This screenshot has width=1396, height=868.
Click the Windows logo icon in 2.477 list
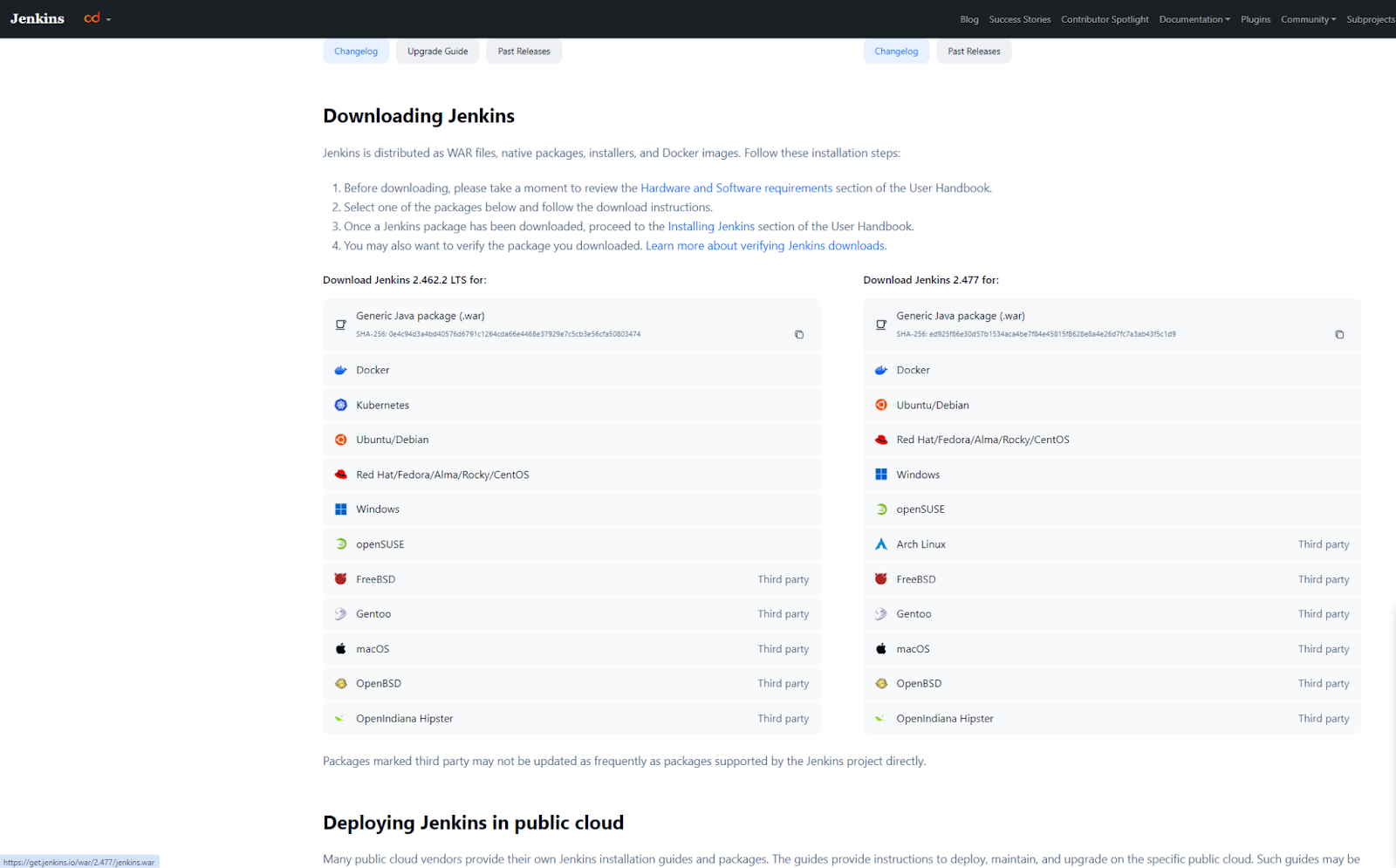(881, 475)
